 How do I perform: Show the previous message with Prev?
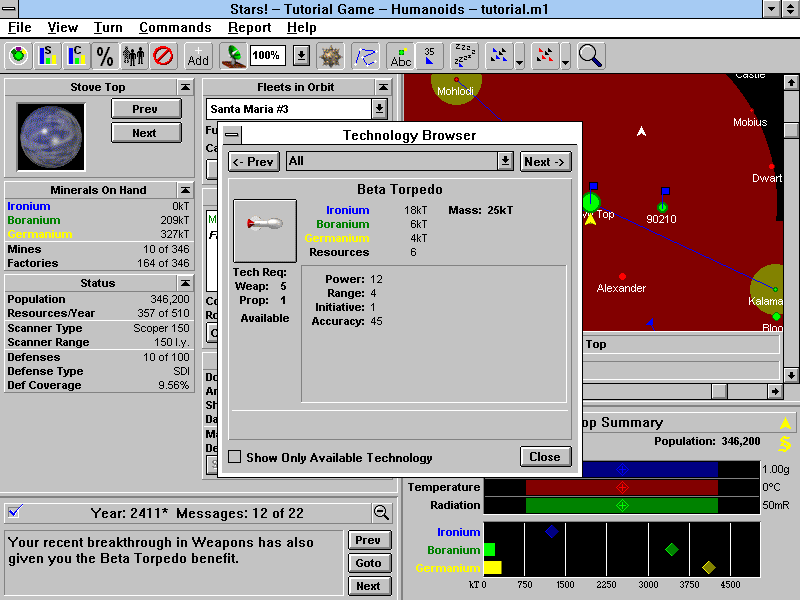369,540
